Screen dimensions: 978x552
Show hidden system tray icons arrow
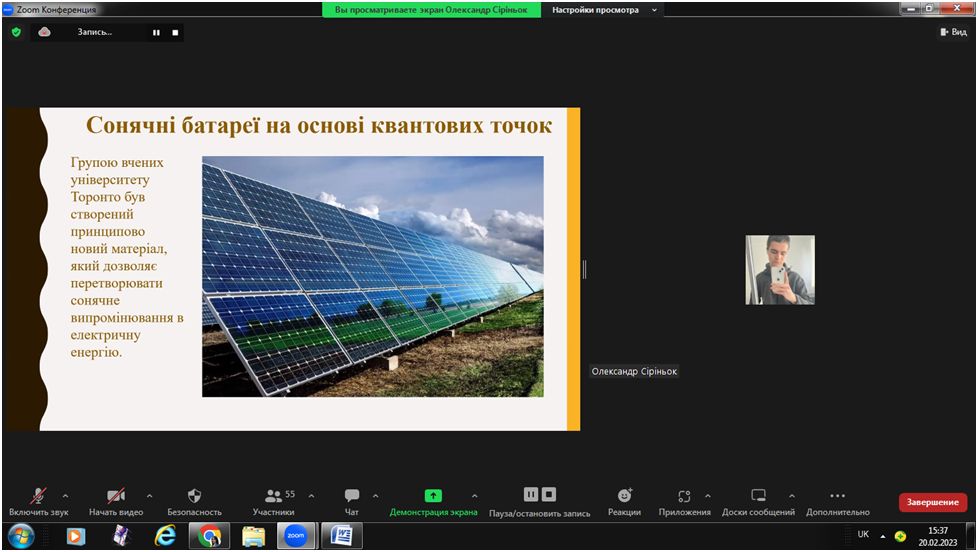883,536
